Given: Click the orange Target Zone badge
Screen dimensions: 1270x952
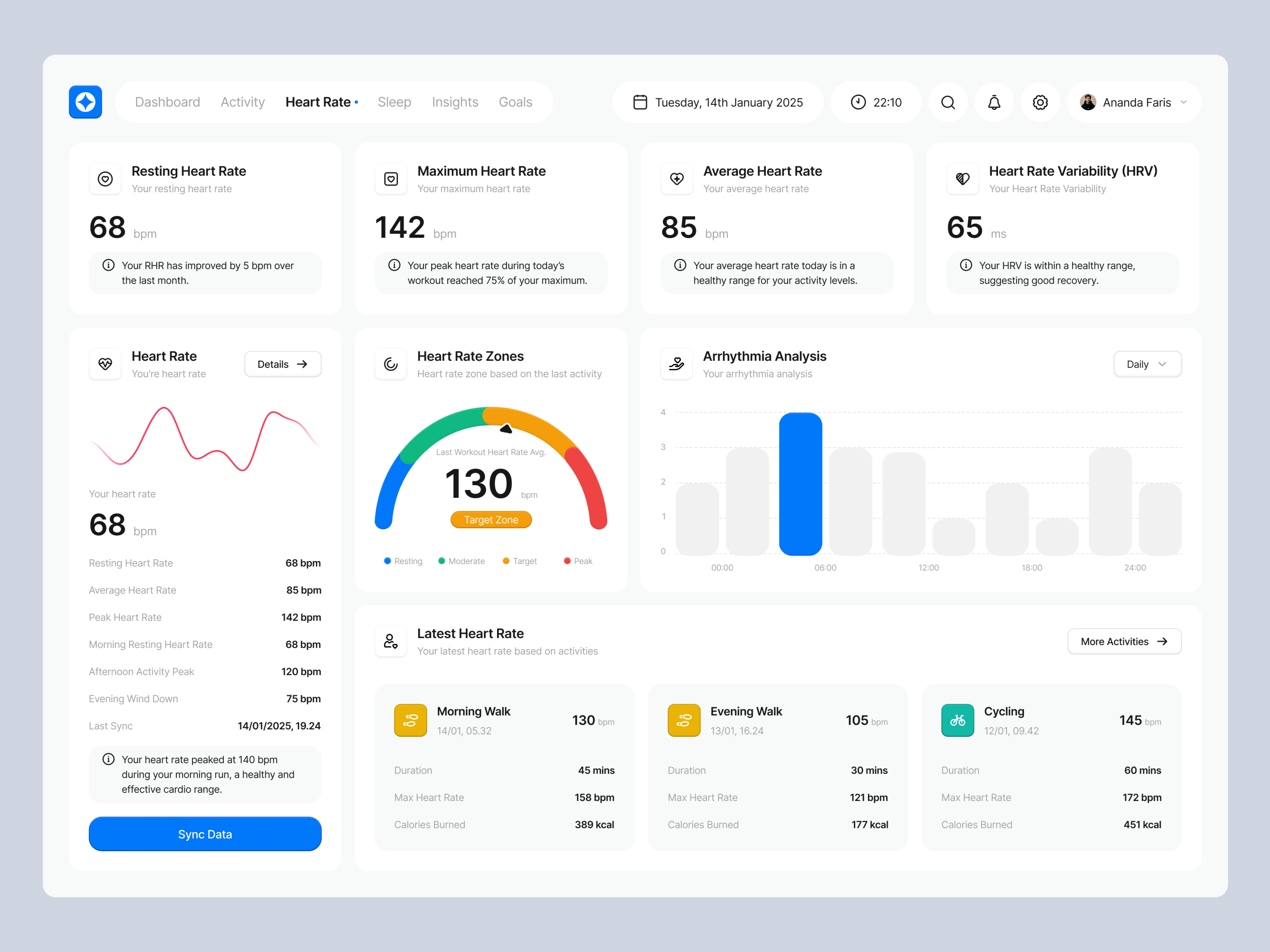Looking at the screenshot, I should [x=491, y=519].
